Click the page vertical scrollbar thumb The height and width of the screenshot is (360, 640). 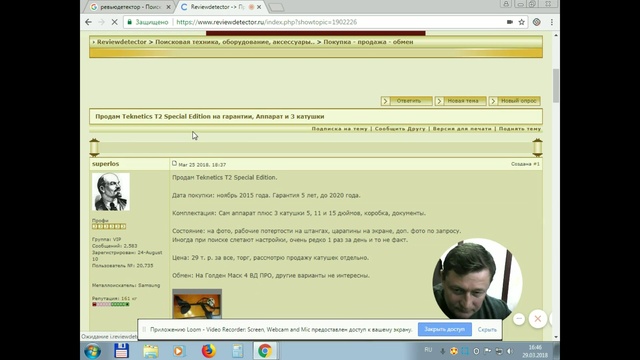[x=556, y=86]
